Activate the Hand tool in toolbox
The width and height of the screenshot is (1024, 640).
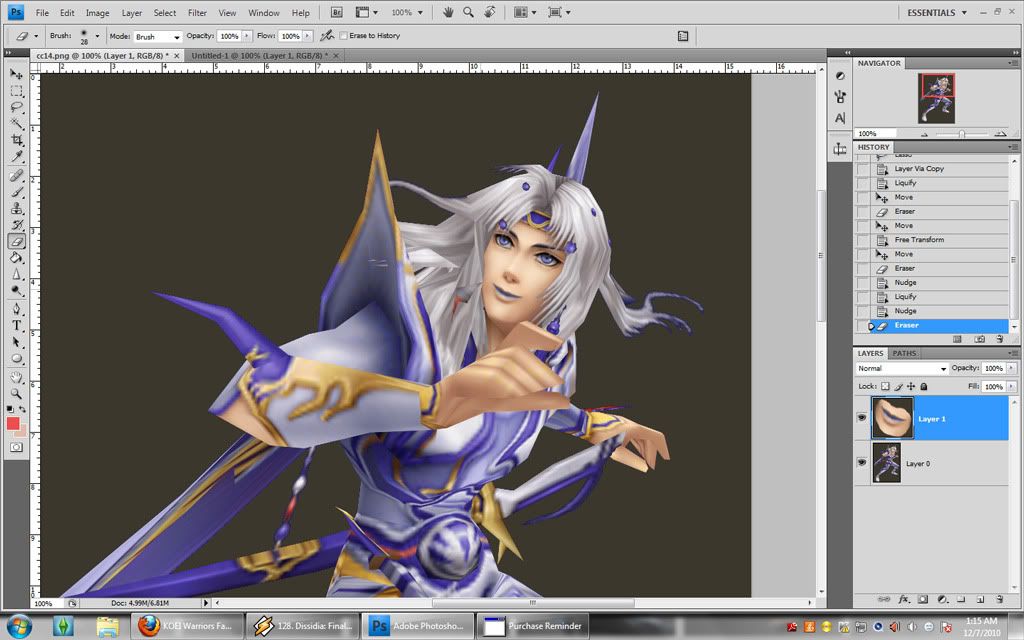point(17,377)
